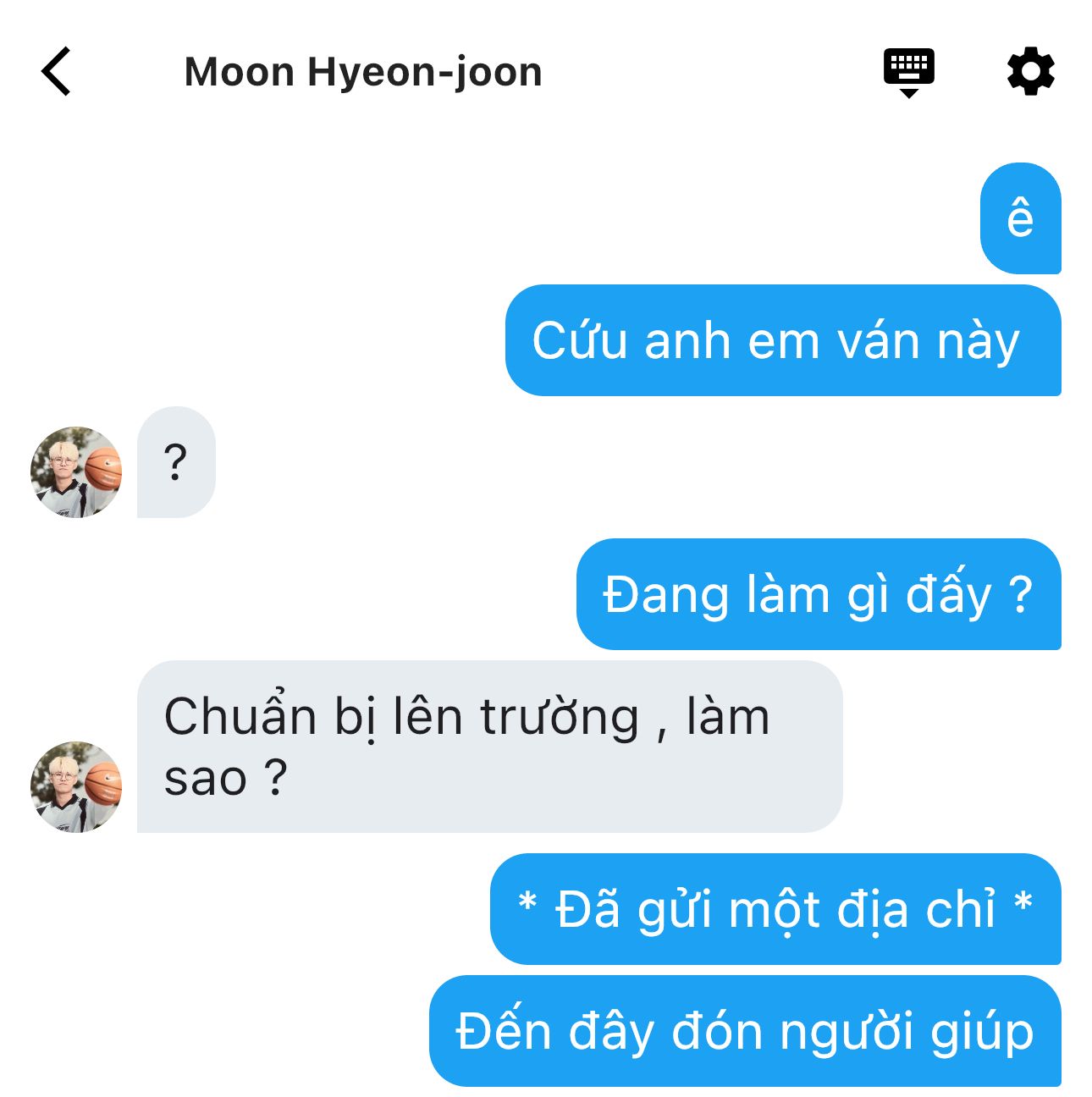The width and height of the screenshot is (1092, 1097).
Task: Hide the keyboard using the keyboard icon
Action: point(908,73)
